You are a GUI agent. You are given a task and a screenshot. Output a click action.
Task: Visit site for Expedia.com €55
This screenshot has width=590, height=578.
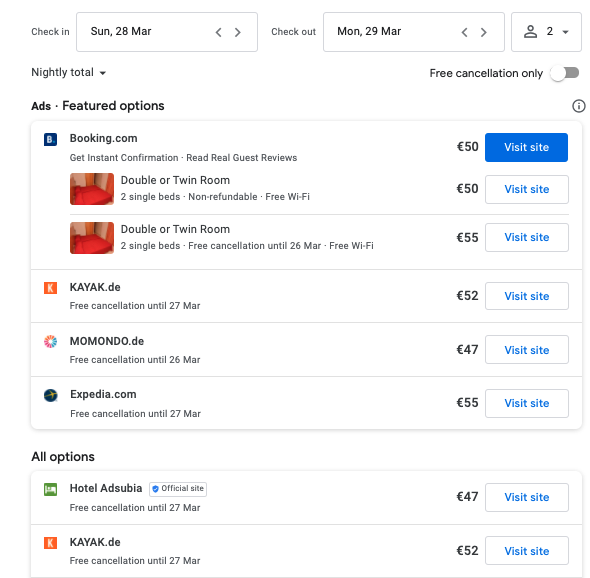527,403
